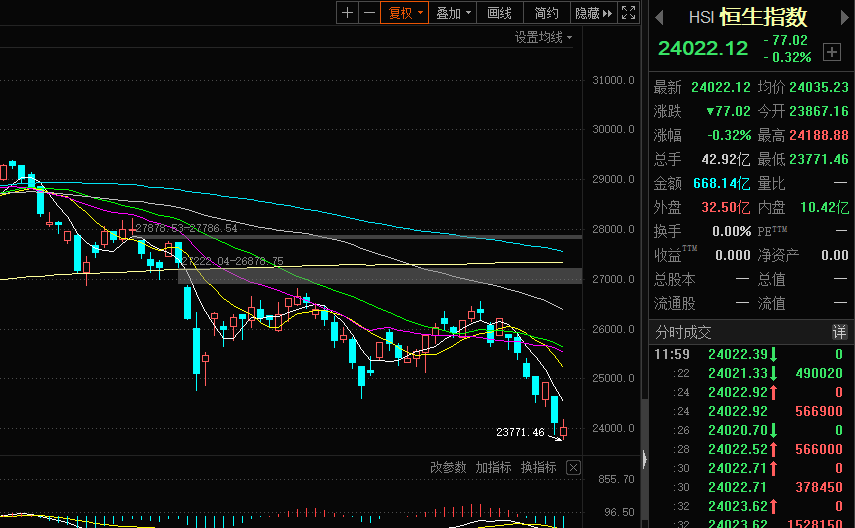The width and height of the screenshot is (855, 528).
Task: Hide side panel with 隐藏 button
Action: point(593,13)
